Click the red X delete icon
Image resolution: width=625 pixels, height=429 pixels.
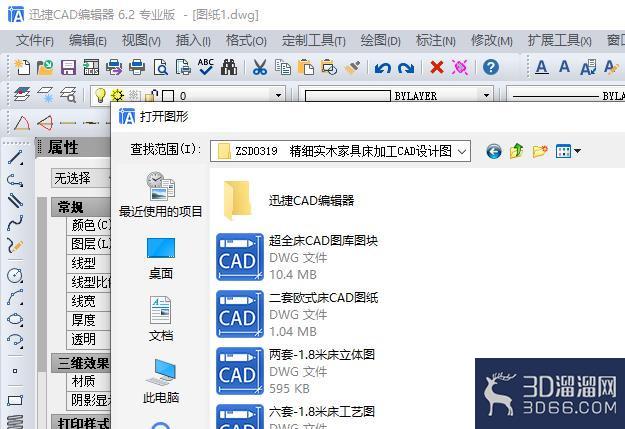click(x=437, y=67)
